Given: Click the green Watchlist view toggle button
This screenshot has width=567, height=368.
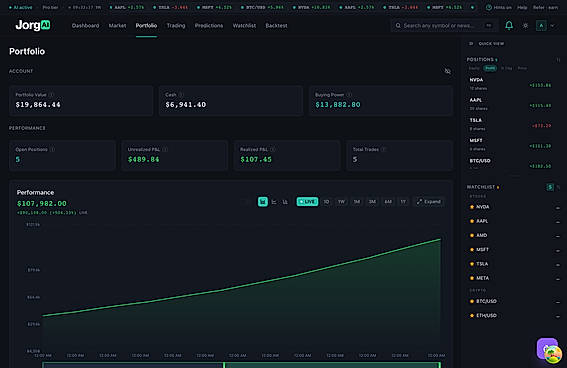Looking at the screenshot, I should [x=550, y=187].
